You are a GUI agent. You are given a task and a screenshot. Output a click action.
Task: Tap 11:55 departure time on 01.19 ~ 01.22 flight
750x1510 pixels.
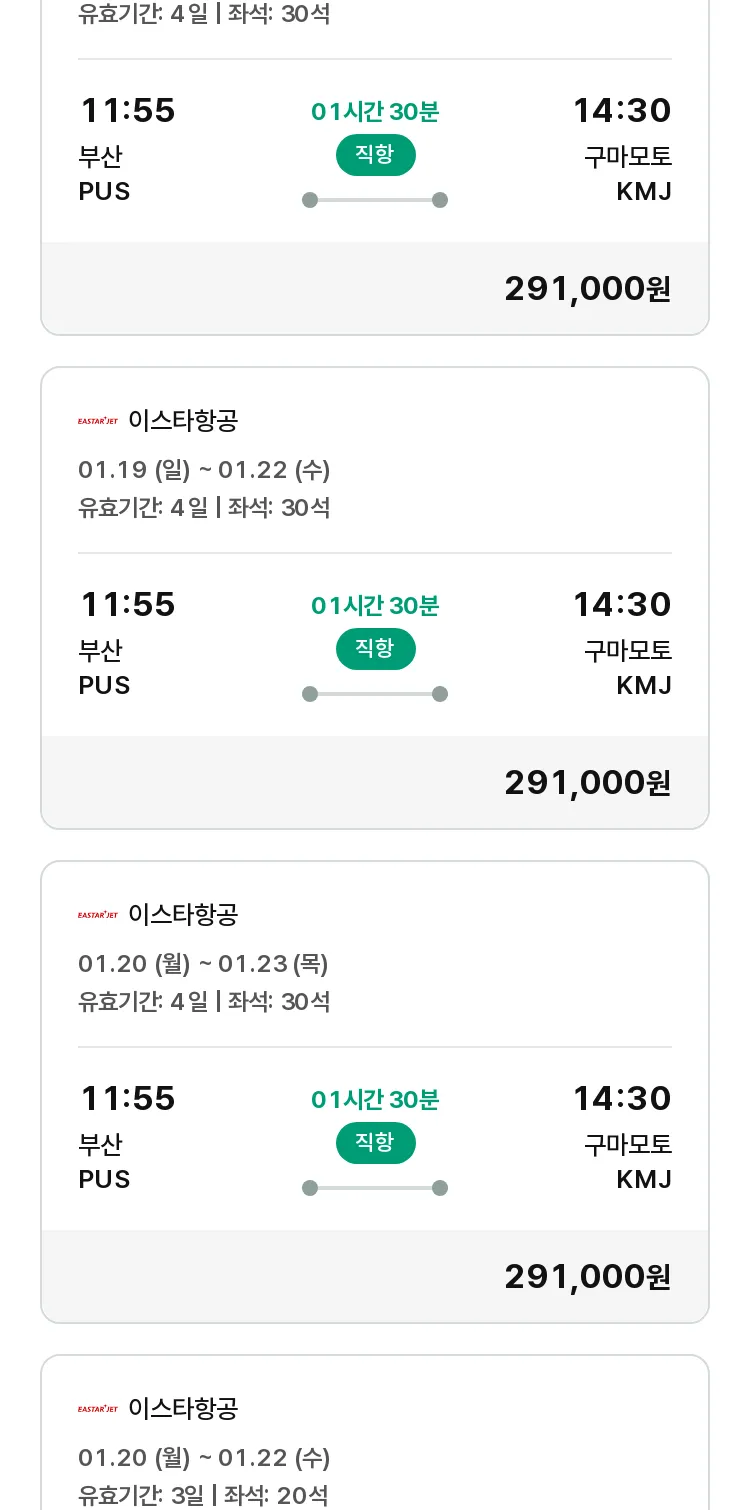(x=127, y=605)
